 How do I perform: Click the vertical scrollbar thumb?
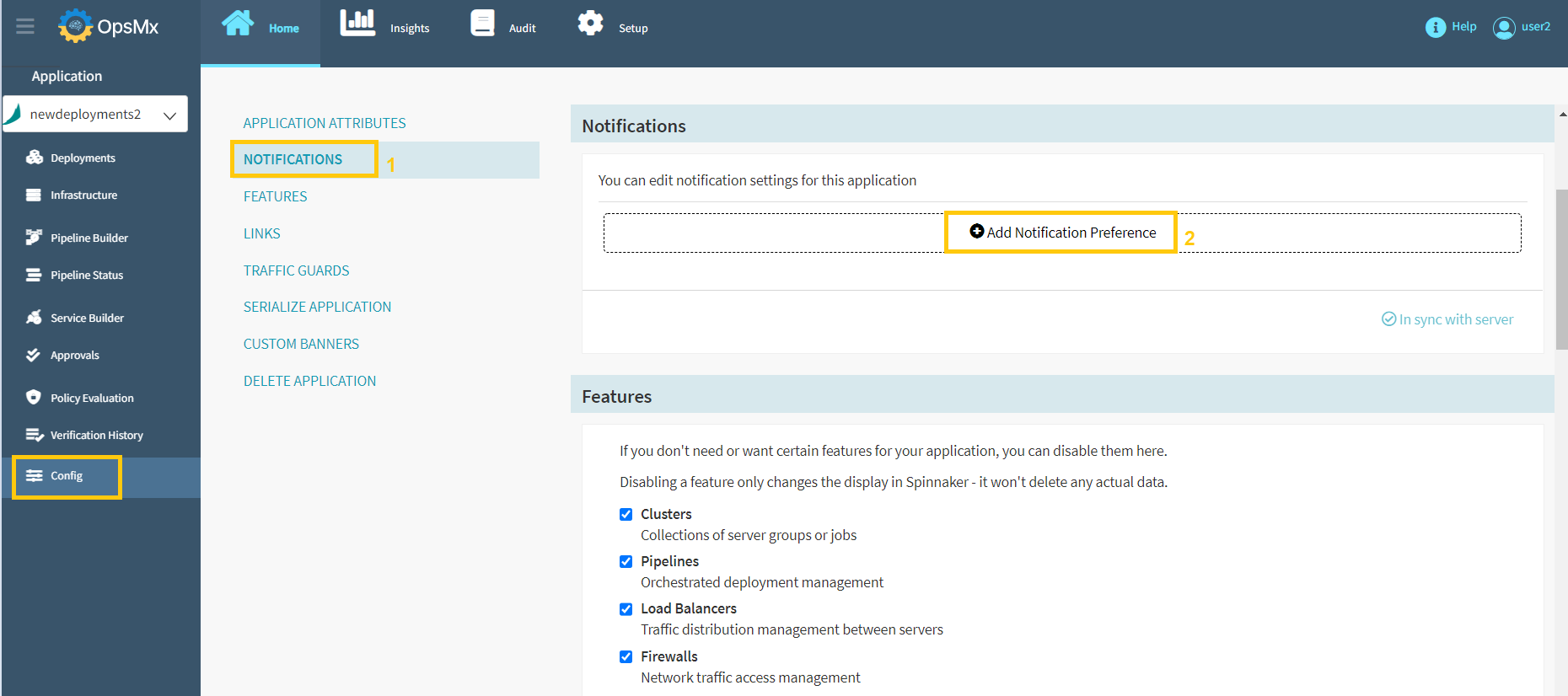point(1561,270)
